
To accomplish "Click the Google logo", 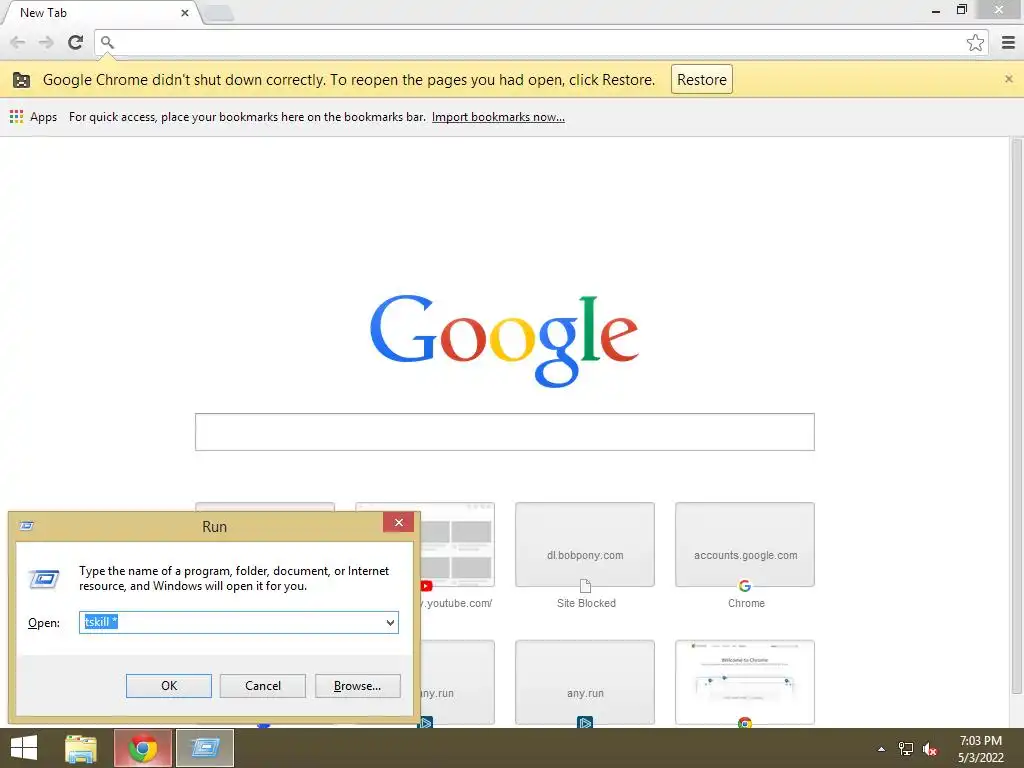I will tap(504, 340).
